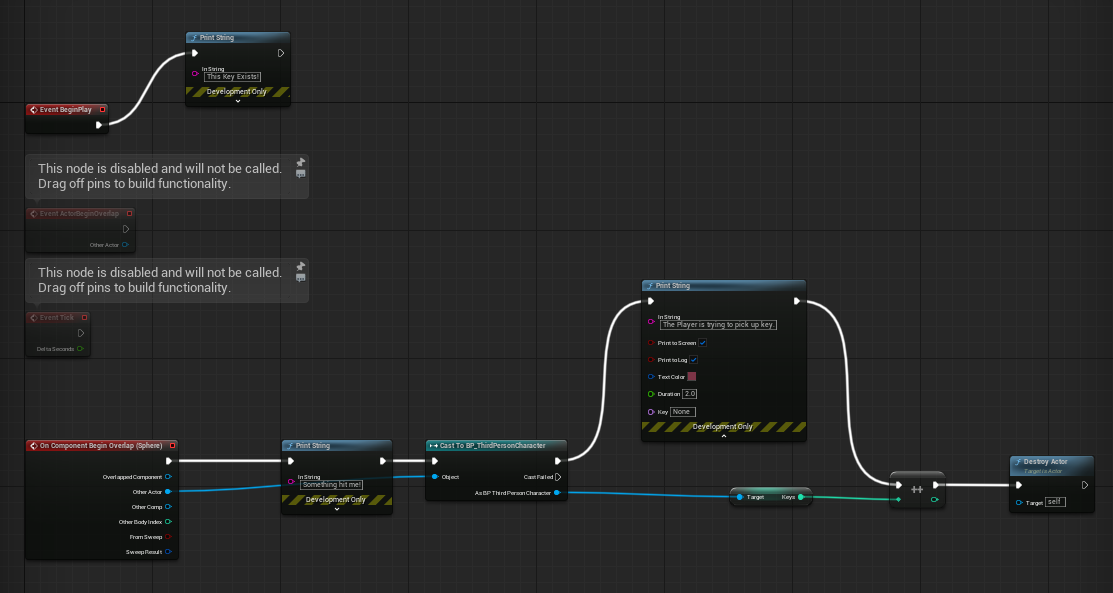
Task: Click exec input pin of the ++ increment node
Action: coord(899,485)
